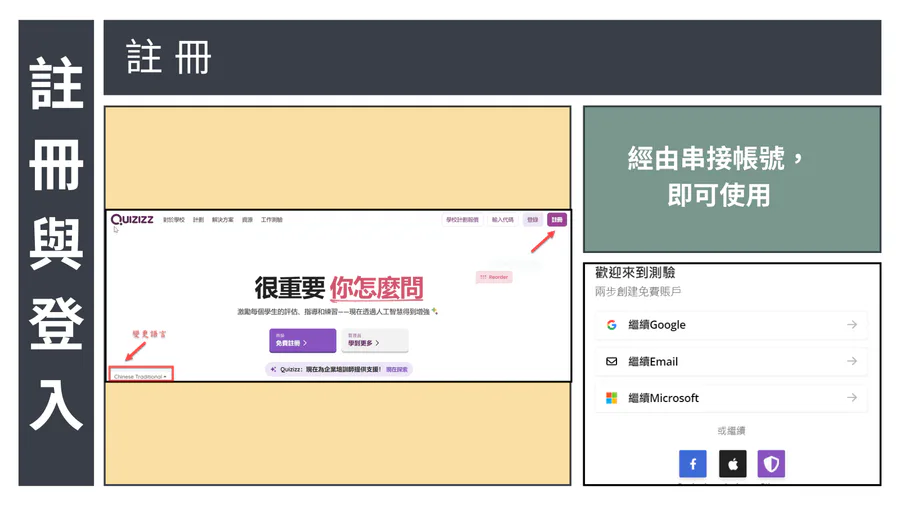Click the 登錄 login button
This screenshot has height=506, width=900.
point(532,220)
